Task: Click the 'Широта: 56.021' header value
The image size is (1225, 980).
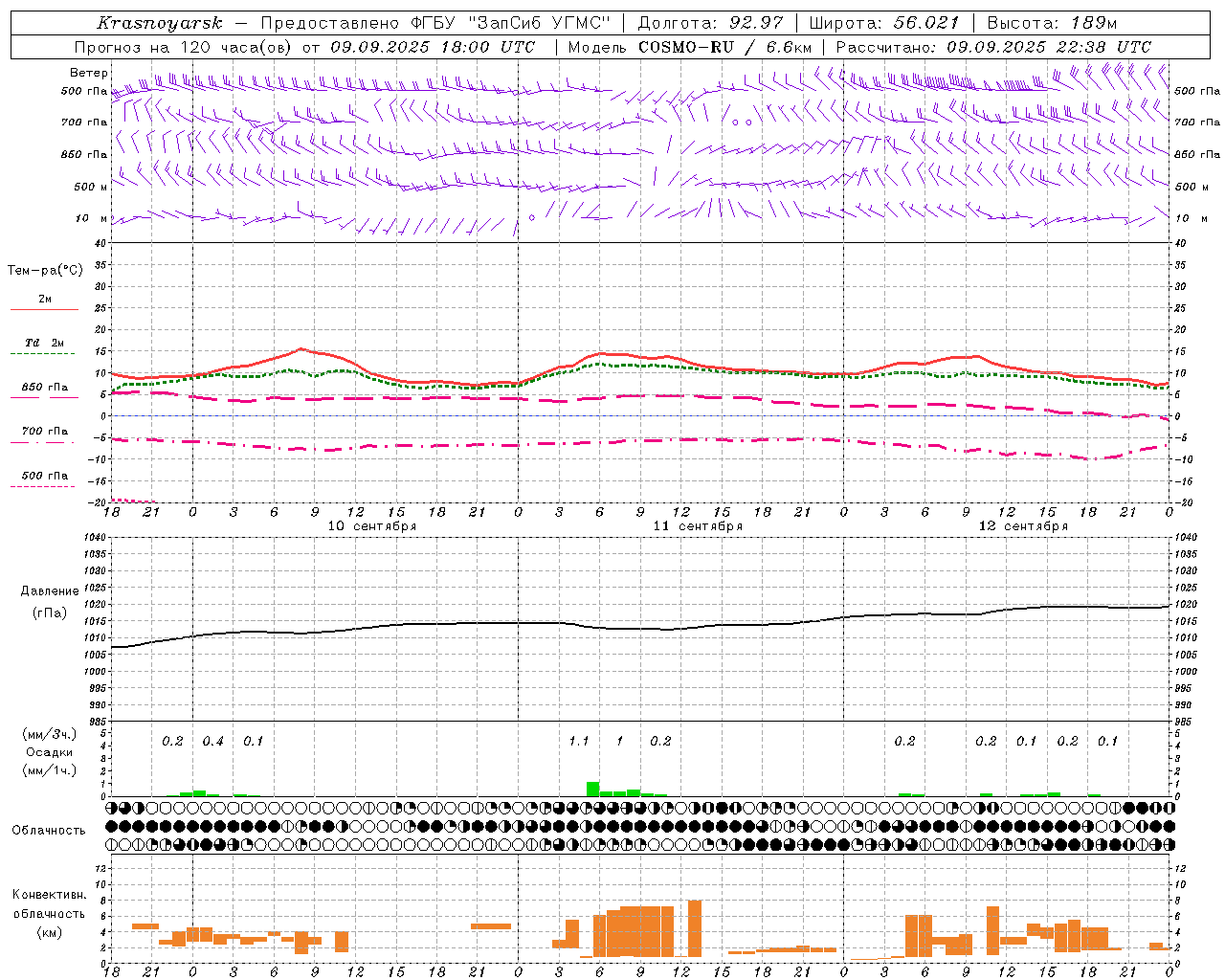Action: (x=883, y=23)
